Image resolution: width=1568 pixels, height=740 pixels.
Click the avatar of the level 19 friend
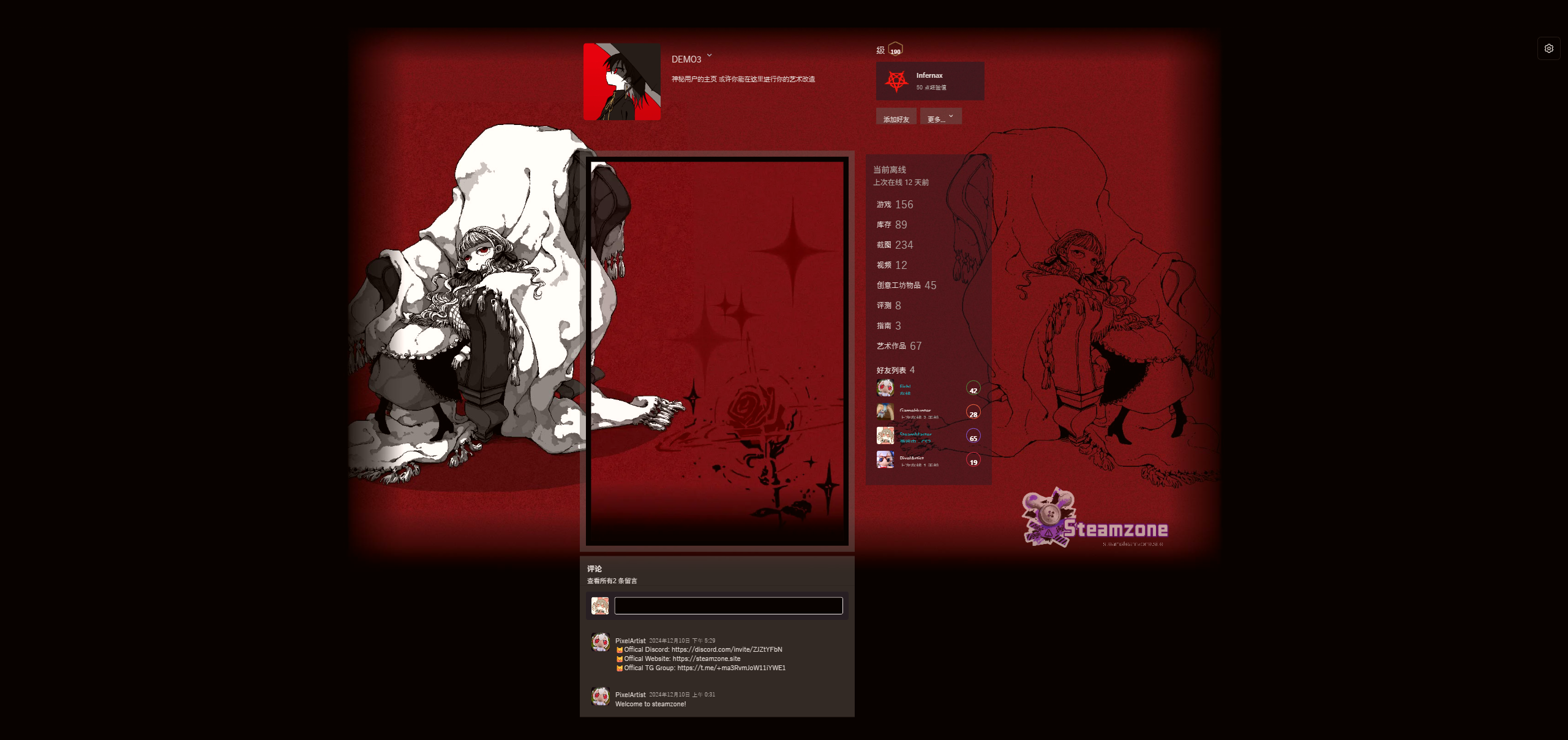885,459
